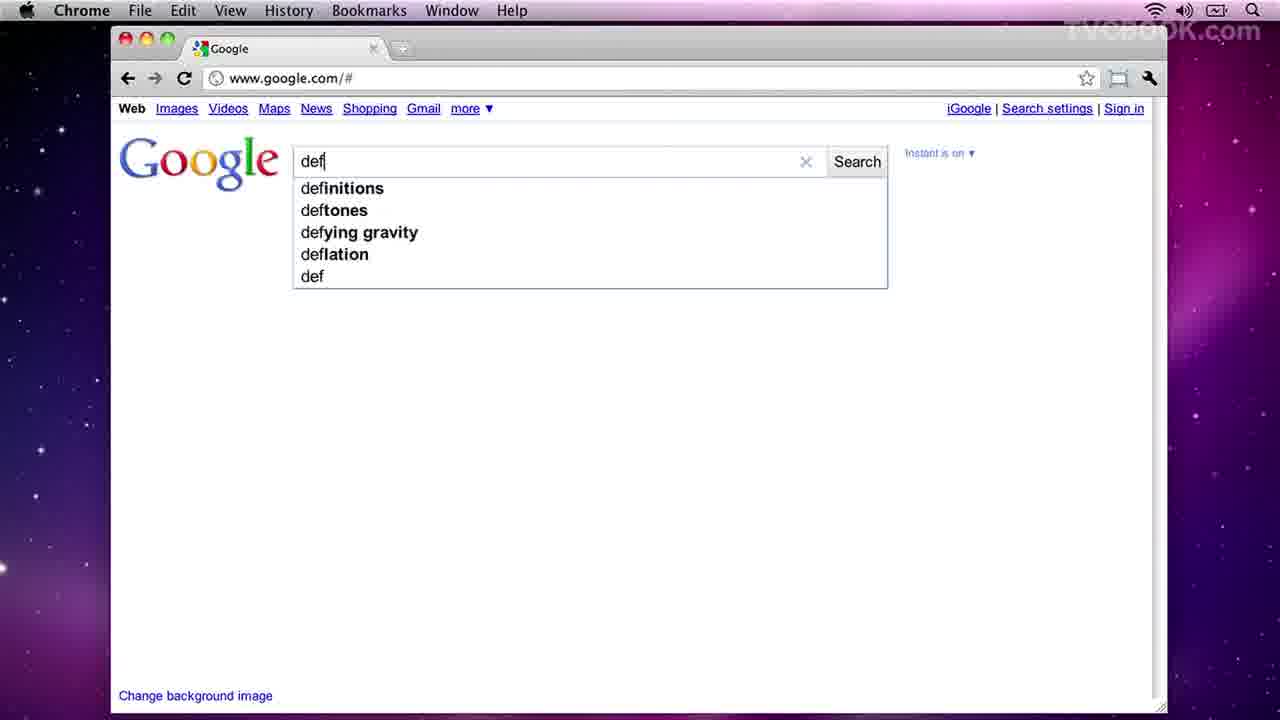Open the History menu
Viewport: 1280px width, 720px height.
(289, 10)
